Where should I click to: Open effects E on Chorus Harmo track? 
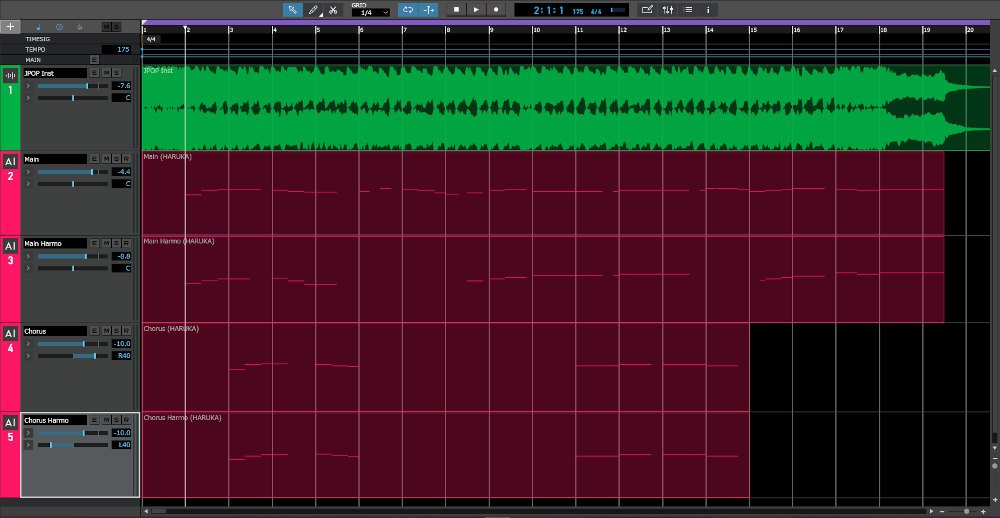[x=94, y=420]
